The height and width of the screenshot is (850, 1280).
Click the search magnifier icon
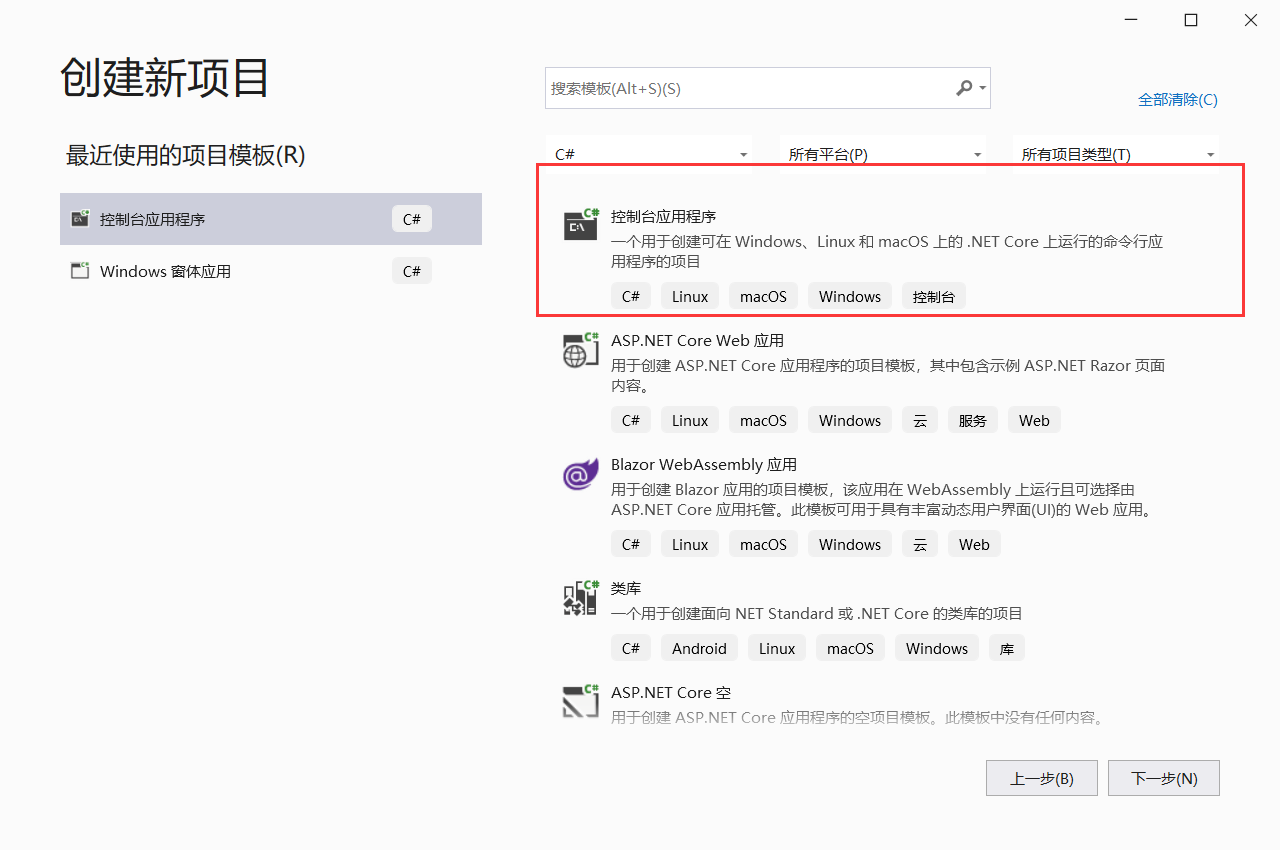point(963,88)
